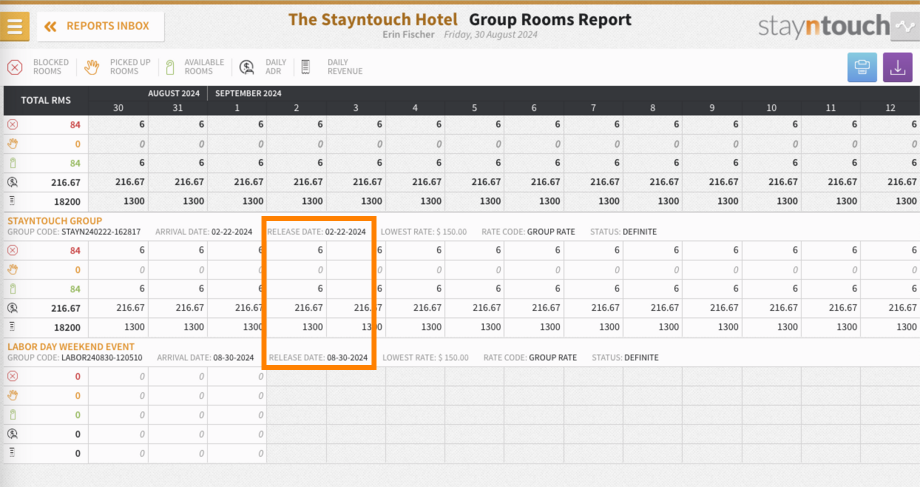
Task: Click ADR icon in Labor Day Weekend Event
Action: pos(12,434)
